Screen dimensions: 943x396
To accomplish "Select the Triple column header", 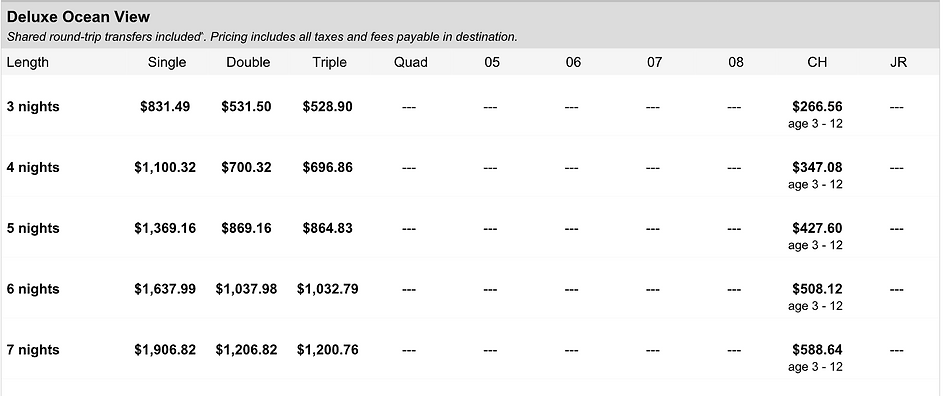I will click(x=330, y=63).
